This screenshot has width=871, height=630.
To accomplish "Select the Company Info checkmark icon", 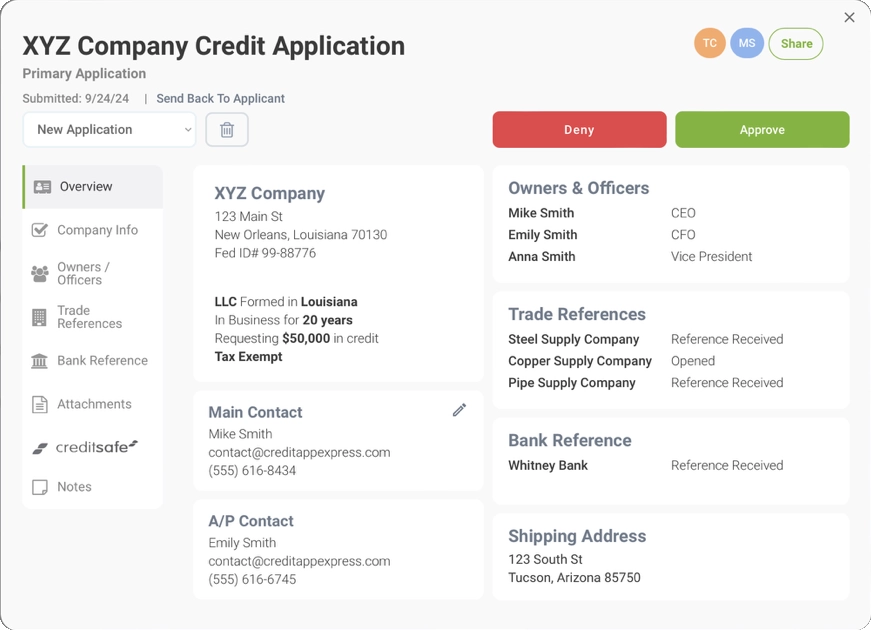I will coord(39,229).
